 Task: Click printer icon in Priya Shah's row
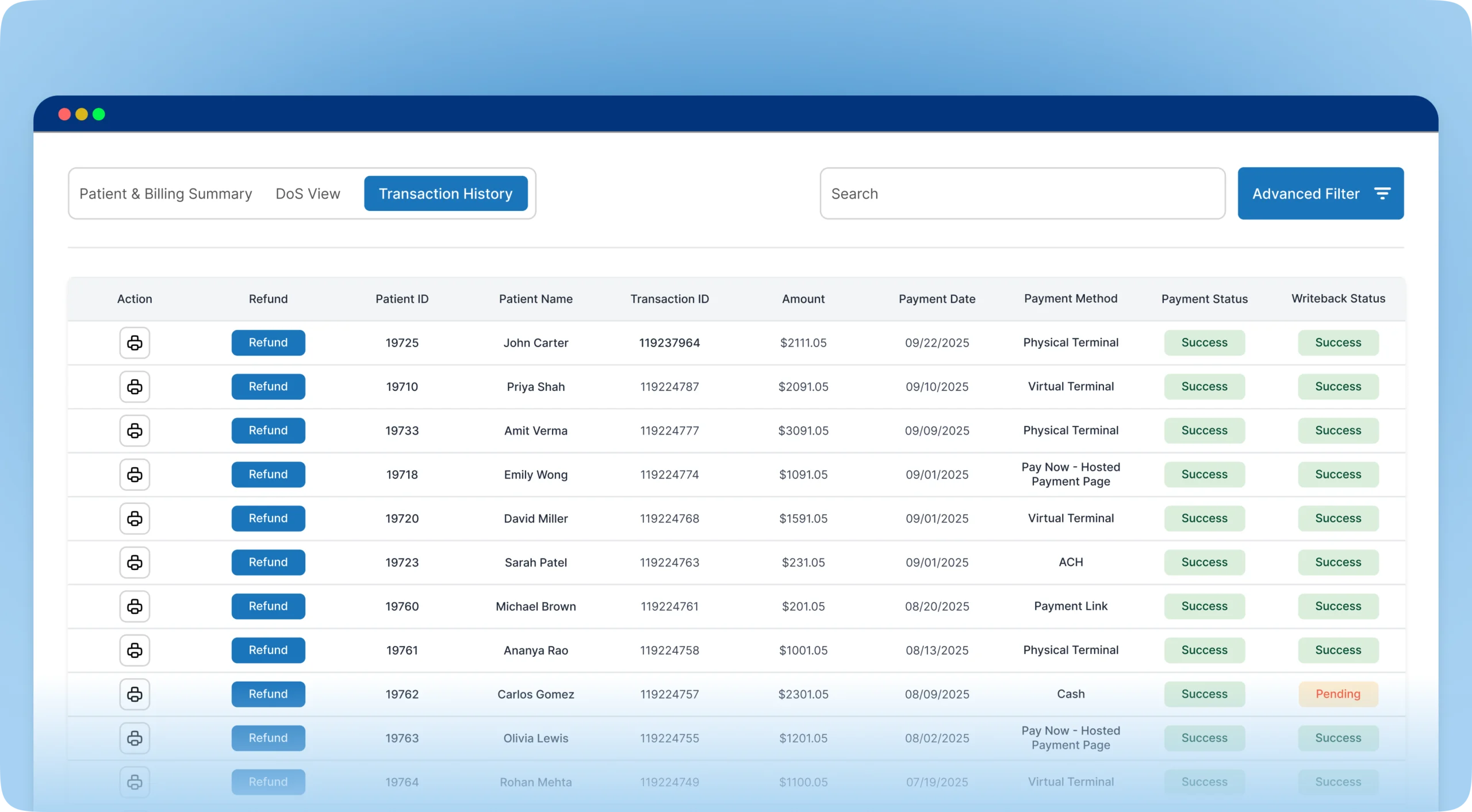135,387
